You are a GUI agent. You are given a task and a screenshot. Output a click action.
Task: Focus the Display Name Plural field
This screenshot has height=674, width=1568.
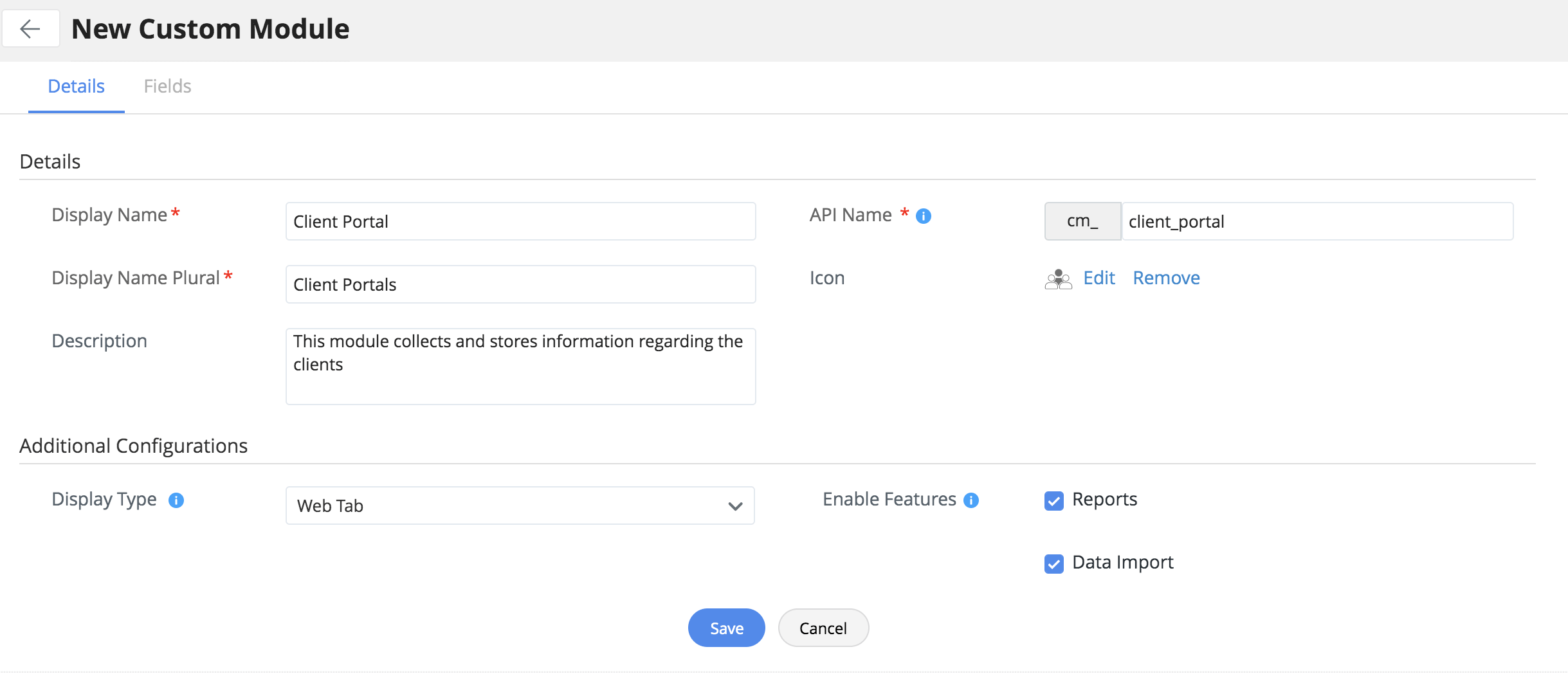point(520,284)
